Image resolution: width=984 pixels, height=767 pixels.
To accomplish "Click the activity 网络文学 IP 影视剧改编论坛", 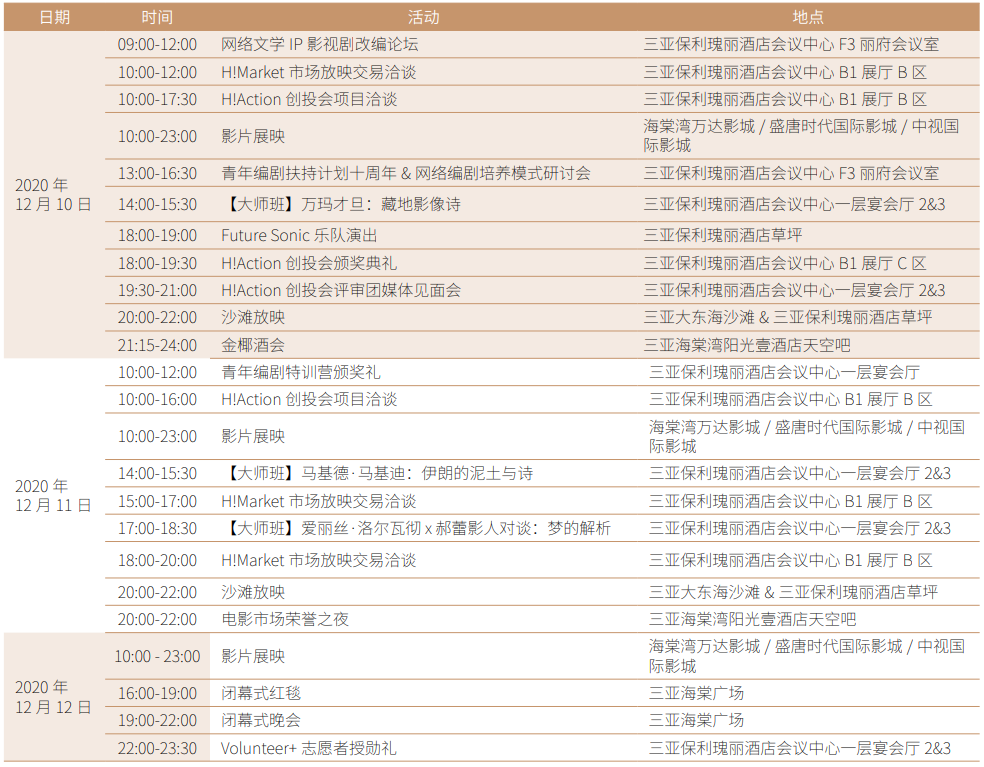I will 319,45.
